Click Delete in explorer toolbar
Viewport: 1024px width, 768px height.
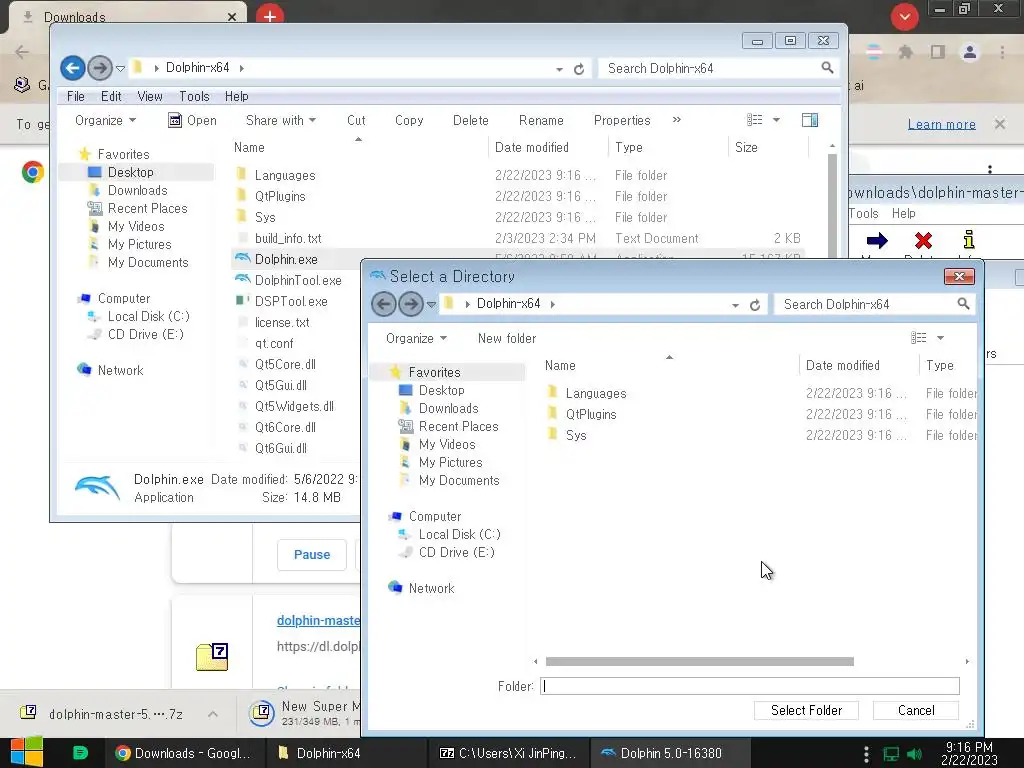pyautogui.click(x=470, y=120)
